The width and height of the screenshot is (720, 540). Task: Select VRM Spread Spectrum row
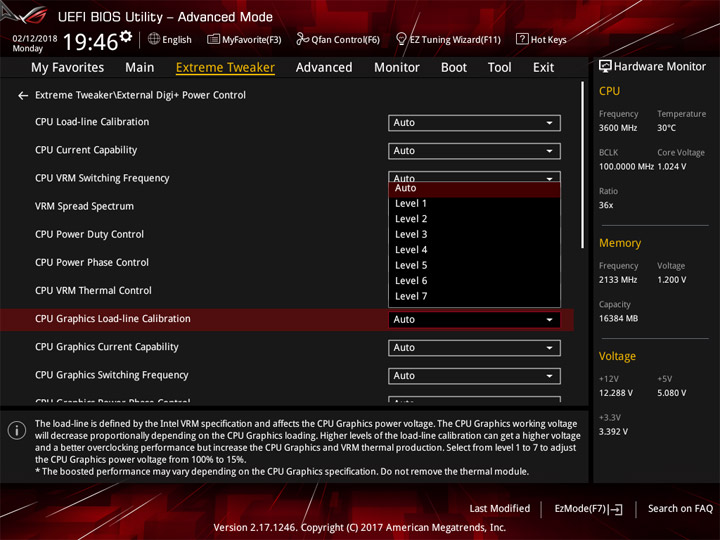point(84,207)
